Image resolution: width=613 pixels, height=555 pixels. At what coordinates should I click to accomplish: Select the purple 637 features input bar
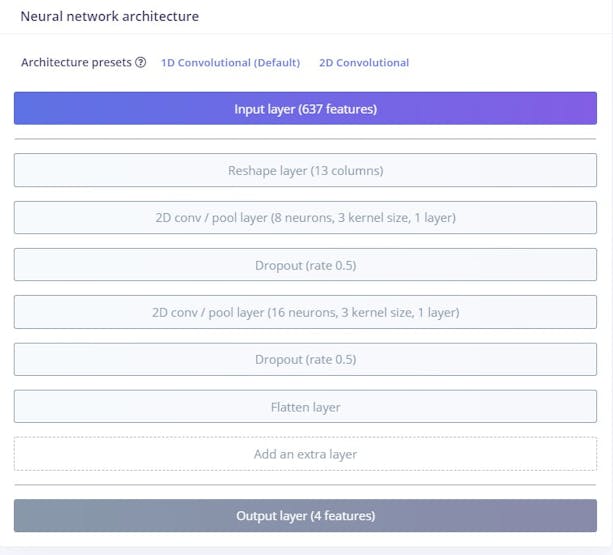(305, 109)
